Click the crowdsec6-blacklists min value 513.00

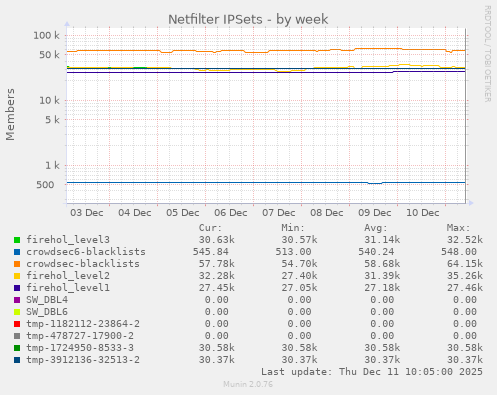[293, 252]
